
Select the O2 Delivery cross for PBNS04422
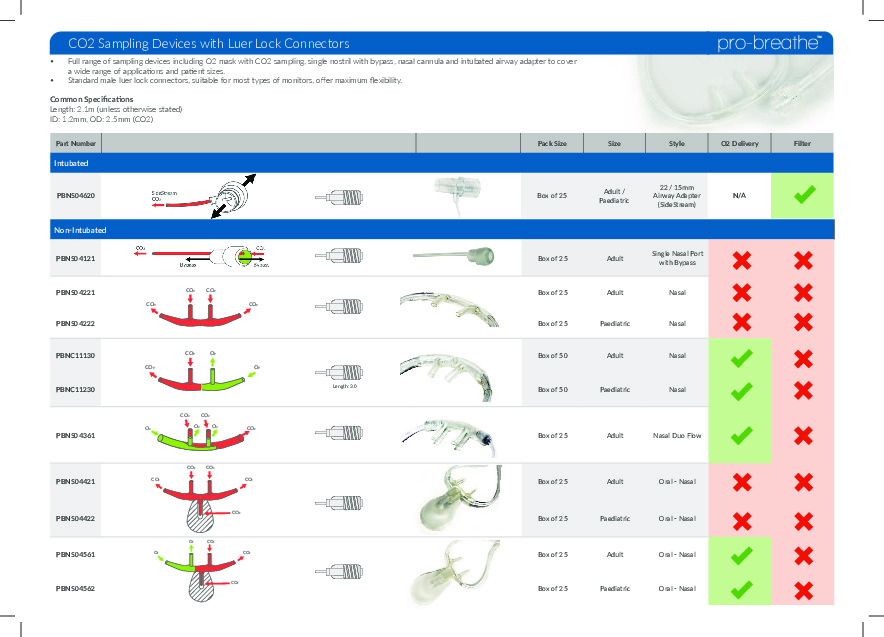740,518
